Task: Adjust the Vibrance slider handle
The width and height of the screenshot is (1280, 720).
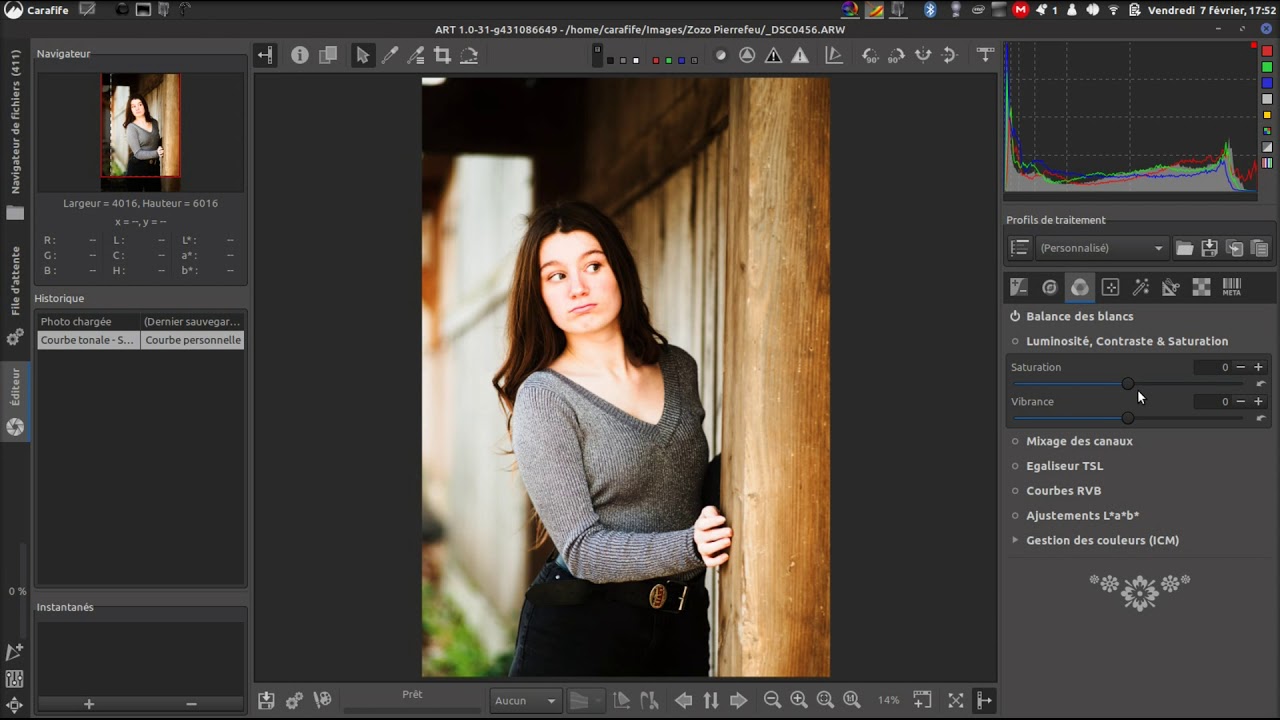Action: (x=1128, y=418)
